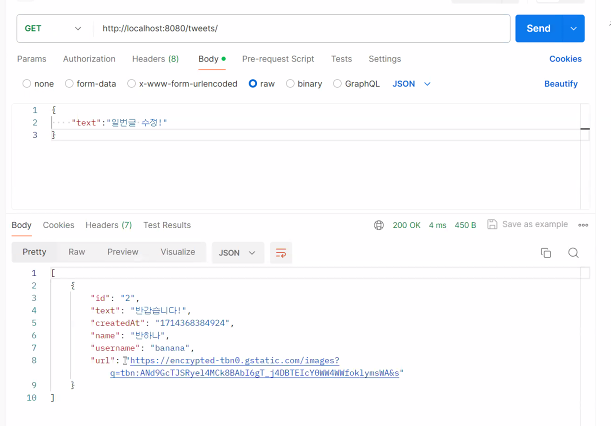The image size is (611, 426).
Task: Click the "name" response line
Action: point(129,336)
